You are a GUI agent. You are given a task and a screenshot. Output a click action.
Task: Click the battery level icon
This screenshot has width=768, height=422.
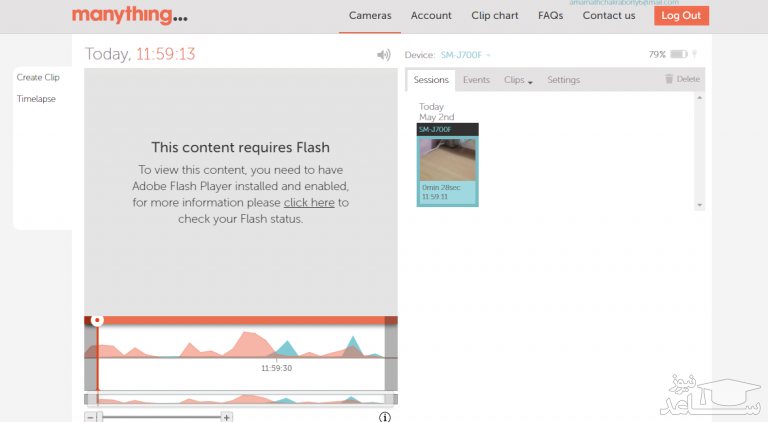point(679,55)
